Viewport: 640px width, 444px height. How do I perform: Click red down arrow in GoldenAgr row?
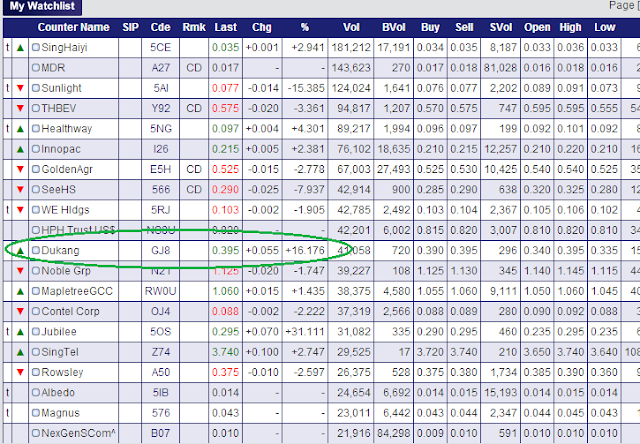pyautogui.click(x=20, y=169)
